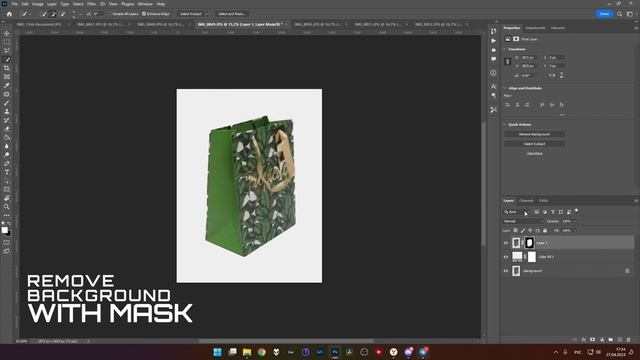Open search icon next to Share
The height and width of the screenshot is (360, 640).
click(620, 14)
